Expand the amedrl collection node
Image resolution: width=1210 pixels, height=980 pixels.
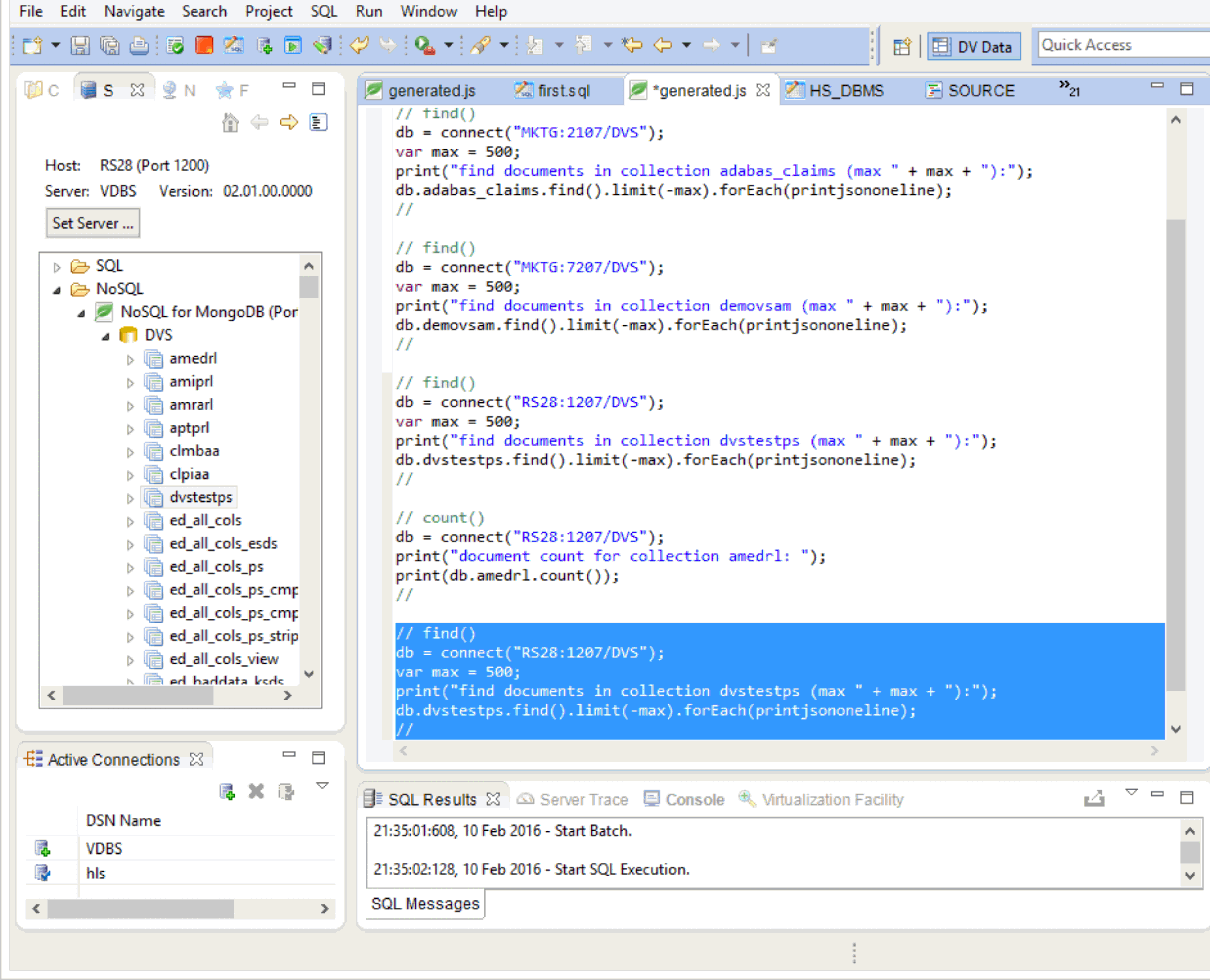(130, 359)
